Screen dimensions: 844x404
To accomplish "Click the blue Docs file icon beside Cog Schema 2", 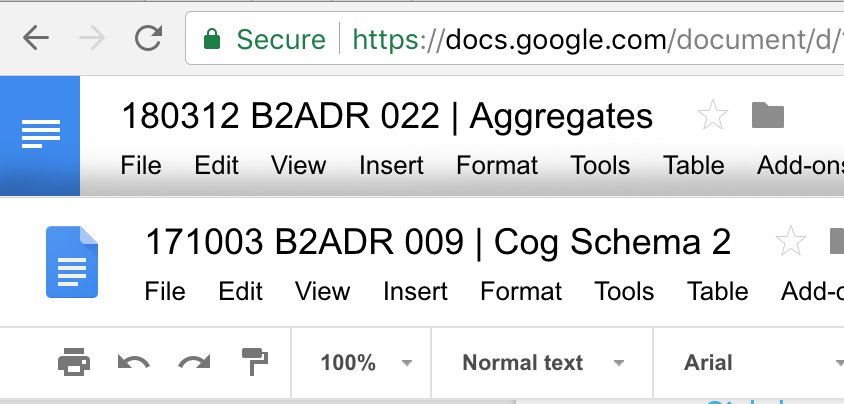I will point(72,262).
